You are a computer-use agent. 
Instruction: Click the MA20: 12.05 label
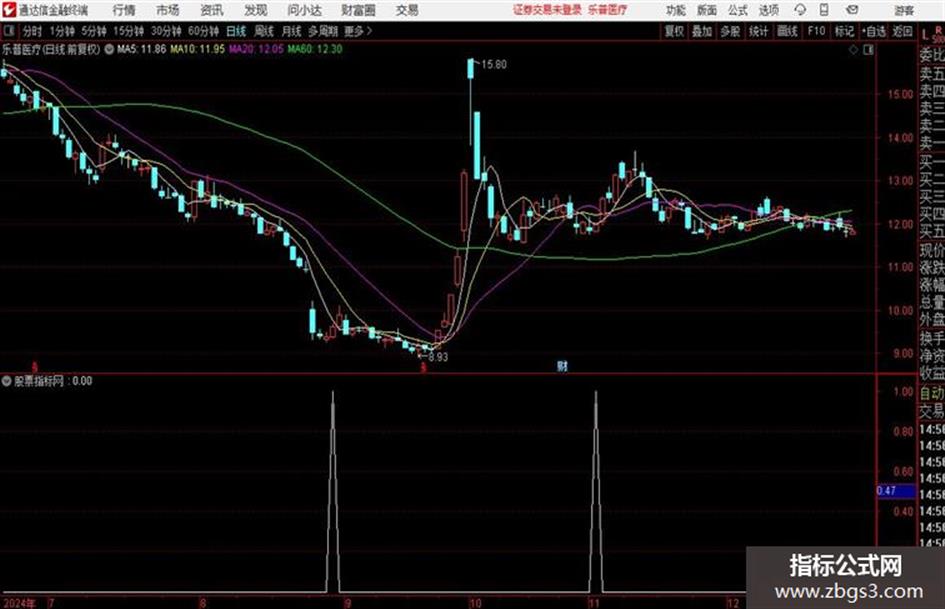(256, 49)
